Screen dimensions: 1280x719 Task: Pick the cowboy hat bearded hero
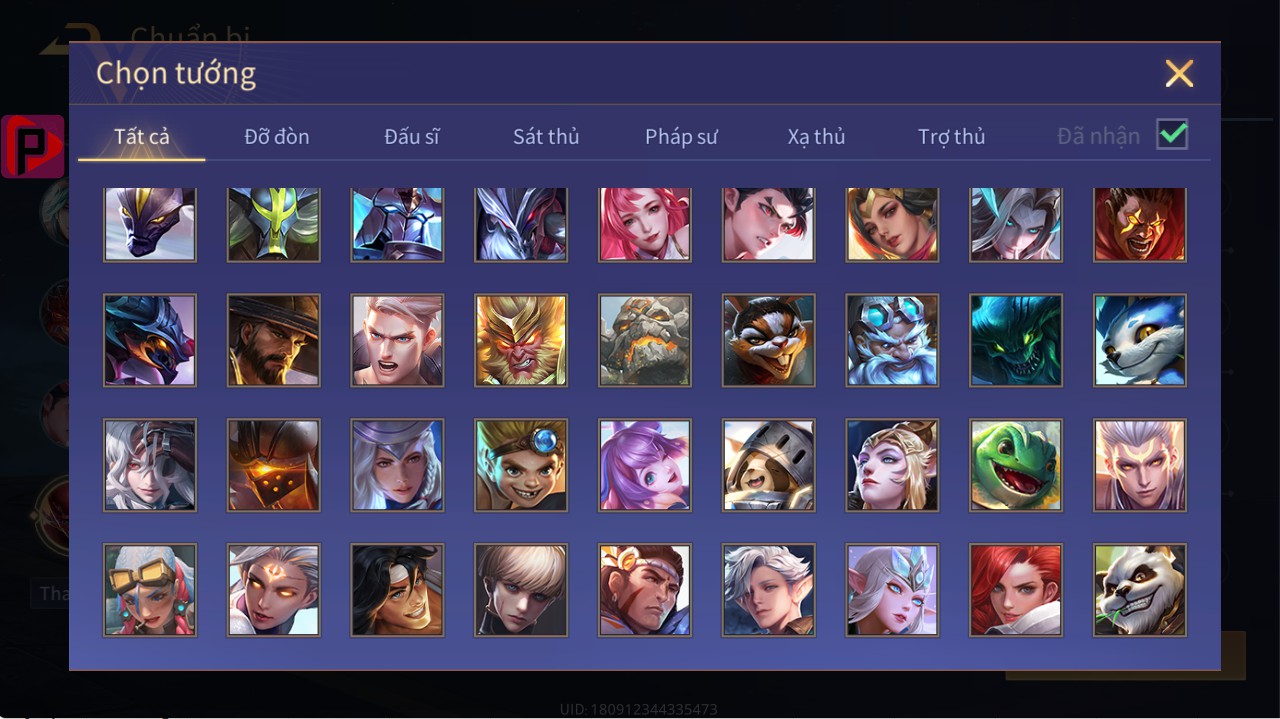tap(274, 340)
